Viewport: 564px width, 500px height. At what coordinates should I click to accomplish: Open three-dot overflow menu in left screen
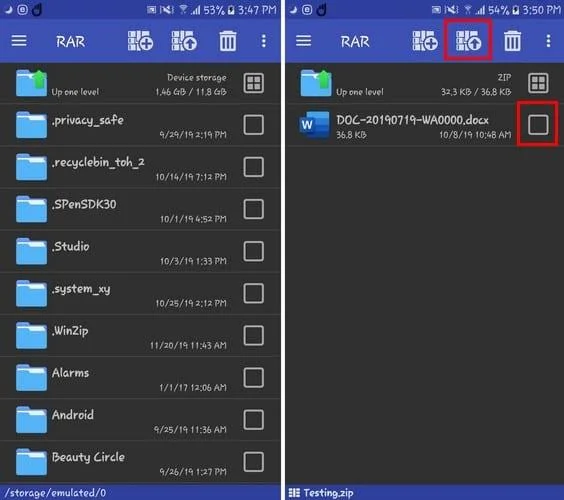click(264, 41)
